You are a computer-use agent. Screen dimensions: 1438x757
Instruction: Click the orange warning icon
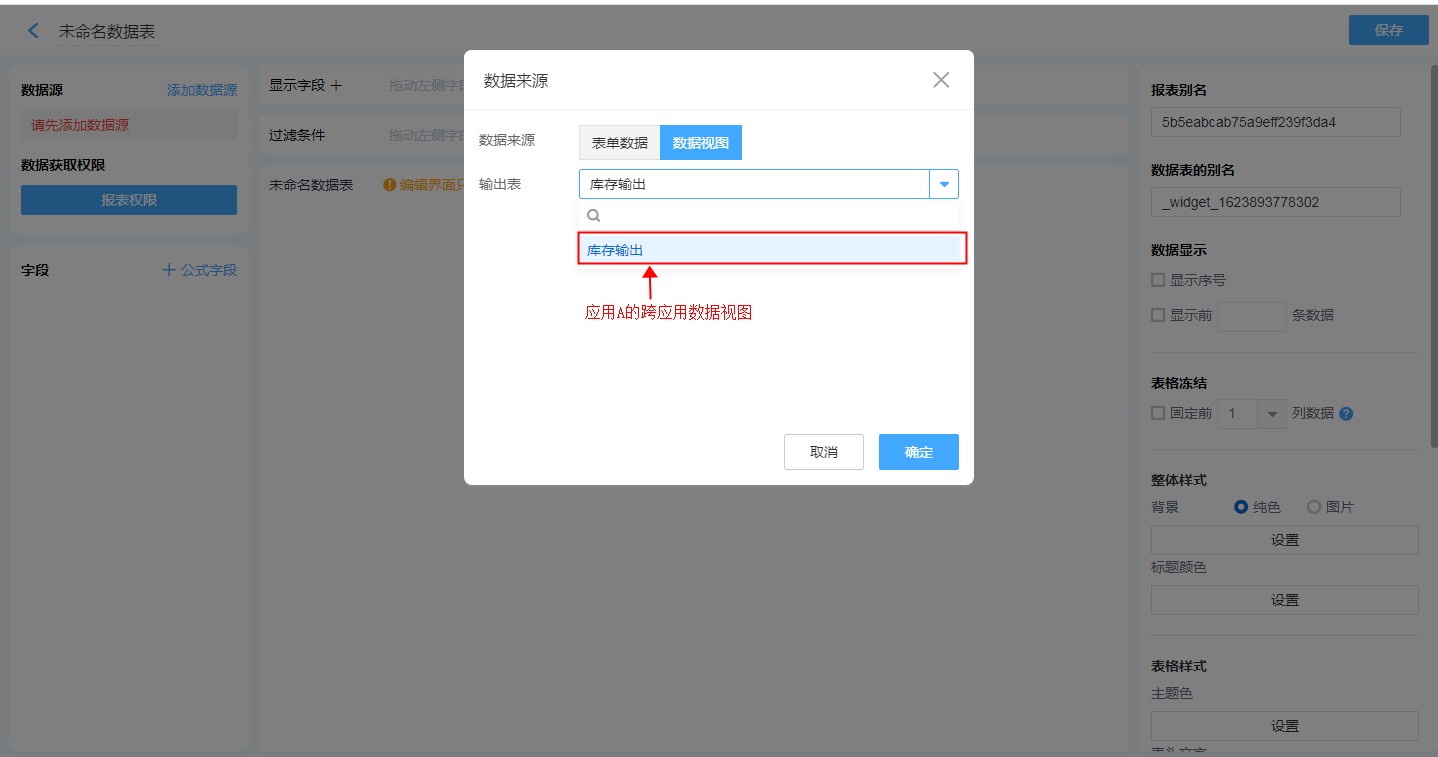(x=389, y=185)
